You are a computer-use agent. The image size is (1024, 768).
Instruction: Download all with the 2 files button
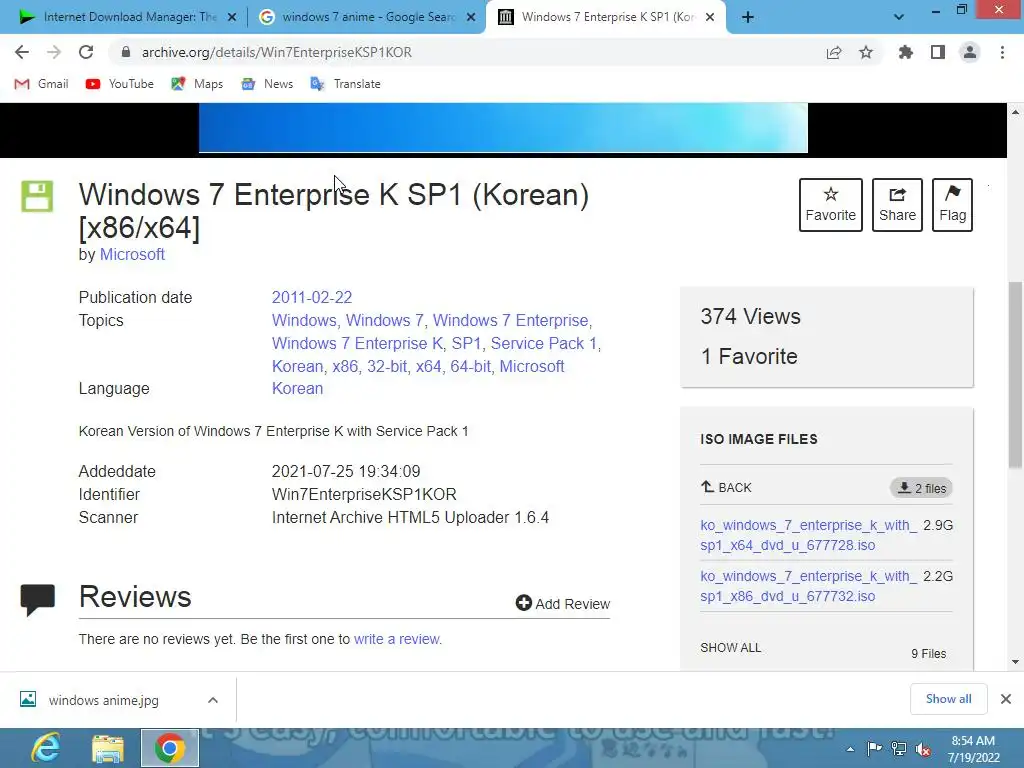pyautogui.click(x=921, y=488)
